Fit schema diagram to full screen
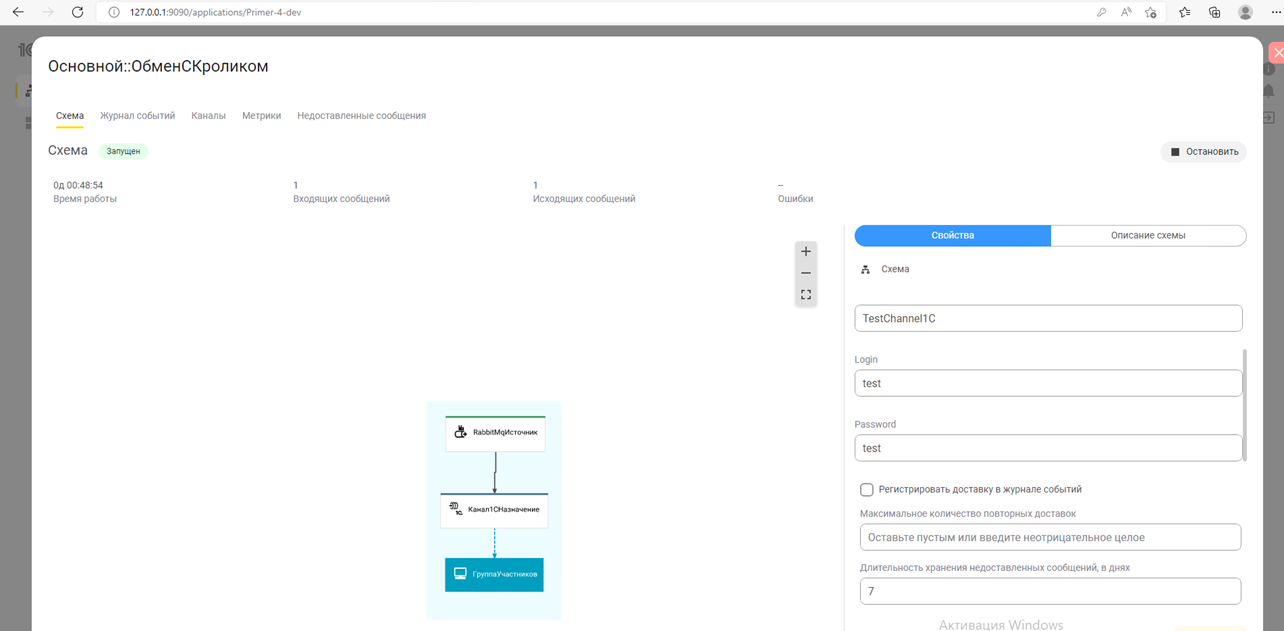The width and height of the screenshot is (1284, 631). 805,295
